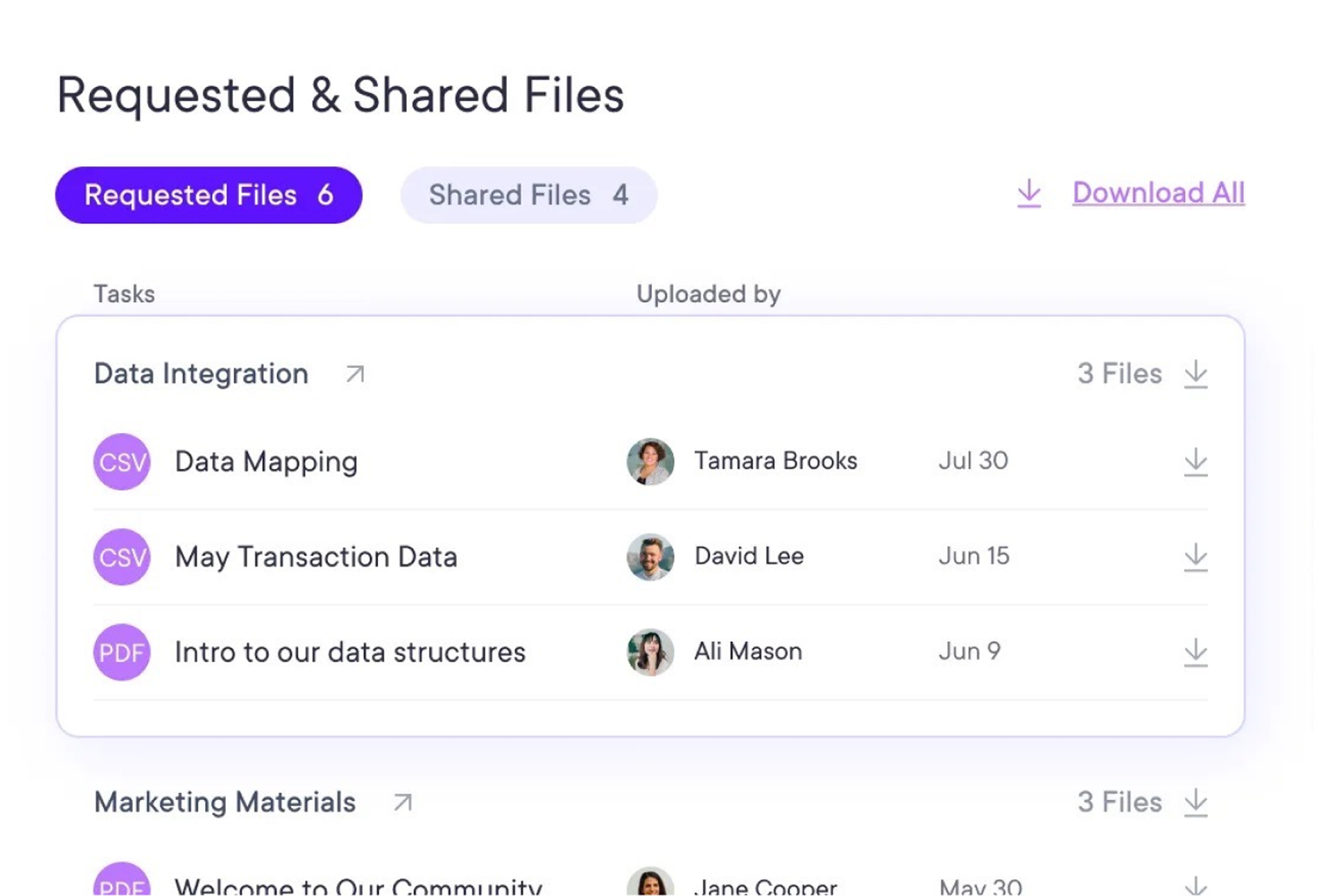Click Tamara Brooks' avatar photo
The width and height of the screenshot is (1318, 896).
(x=650, y=462)
